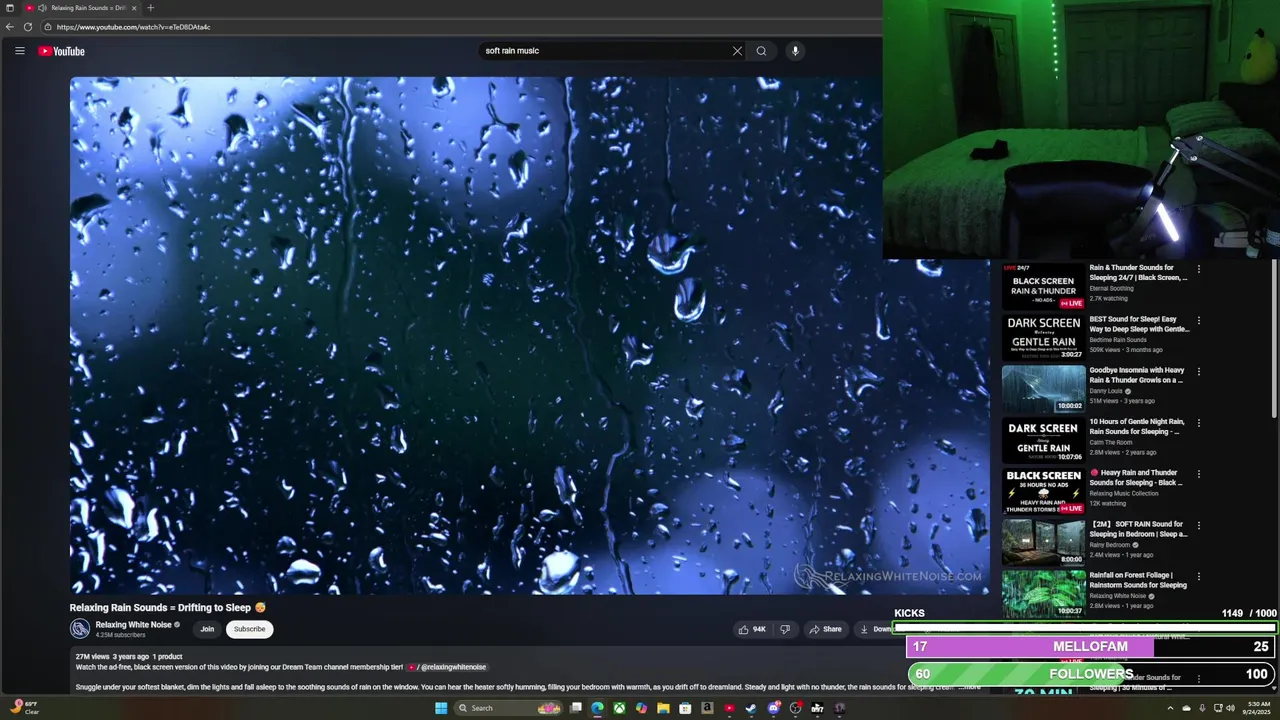Open the browser tab actions menu icon

coord(10,8)
